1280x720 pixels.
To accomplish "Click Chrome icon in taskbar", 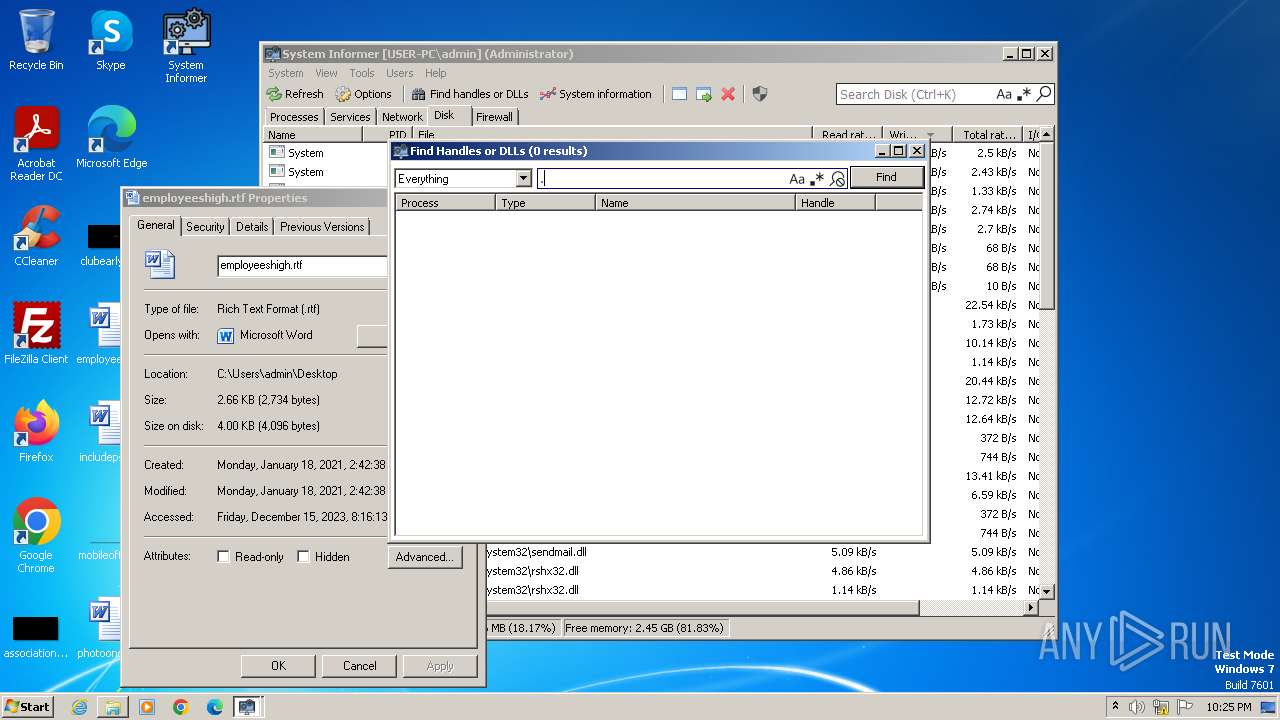I will tap(181, 707).
